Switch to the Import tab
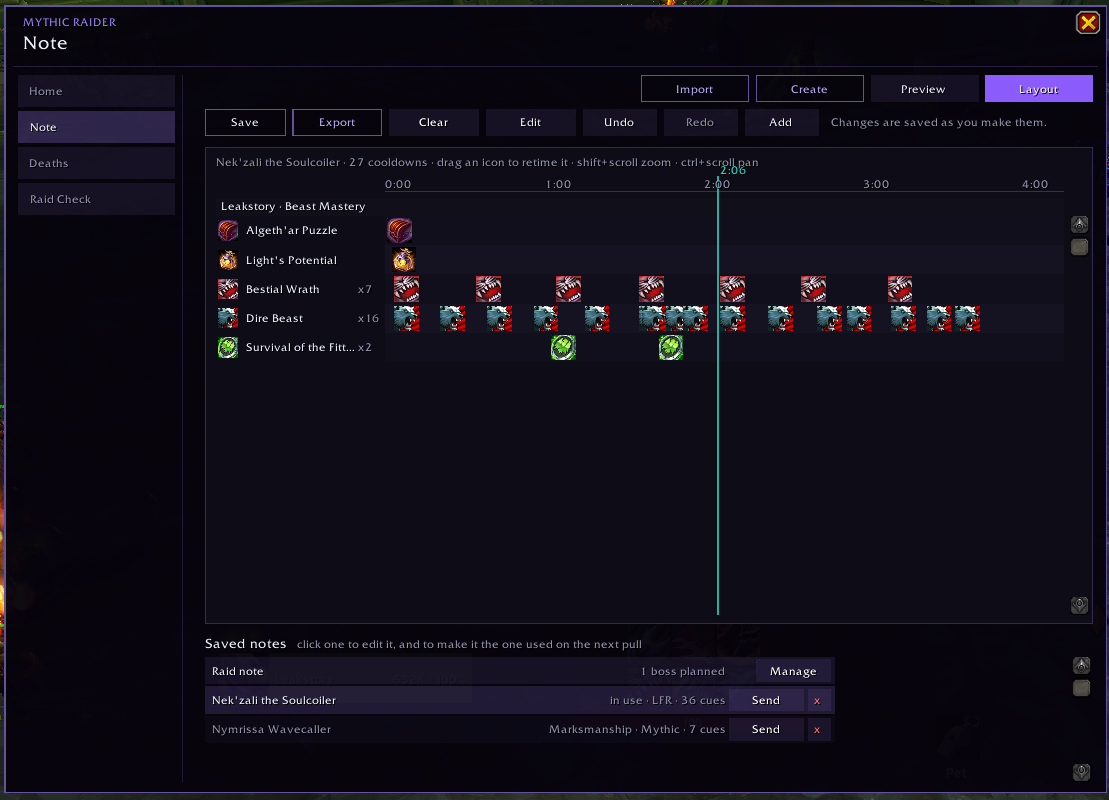Viewport: 1109px width, 800px height. 695,89
